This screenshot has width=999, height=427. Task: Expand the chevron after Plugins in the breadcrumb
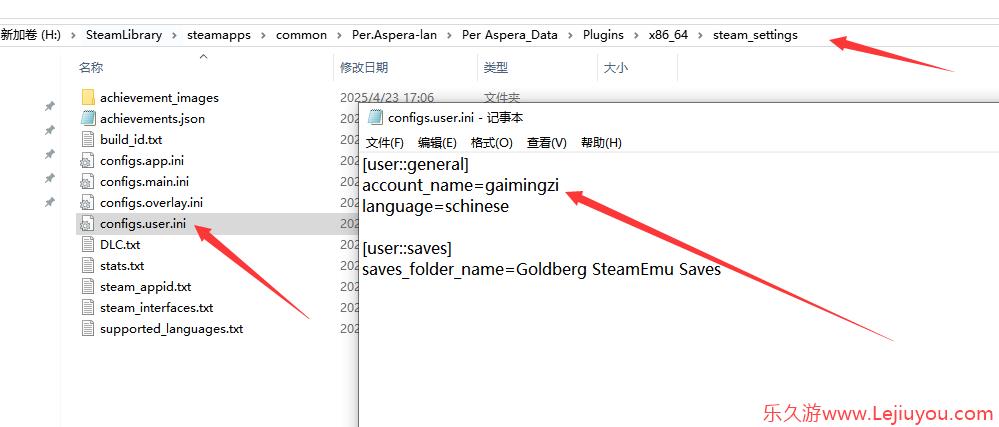(x=636, y=36)
